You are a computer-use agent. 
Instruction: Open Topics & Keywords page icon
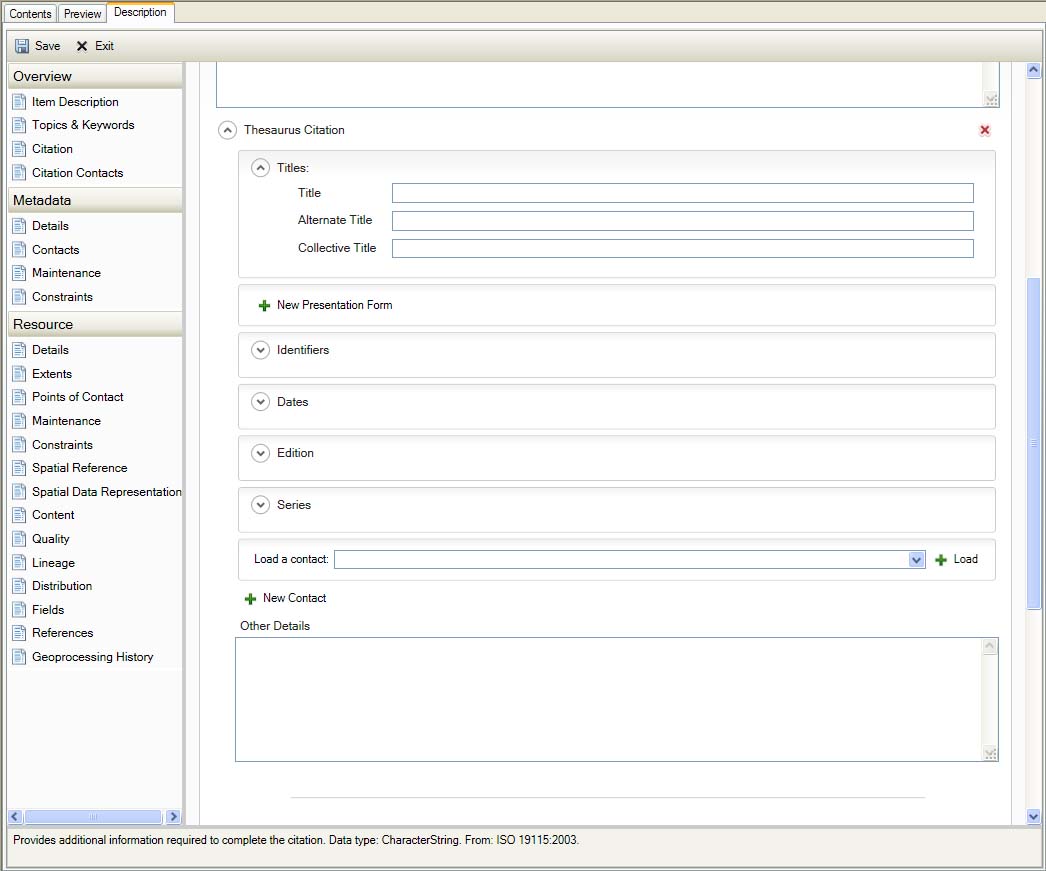point(19,125)
